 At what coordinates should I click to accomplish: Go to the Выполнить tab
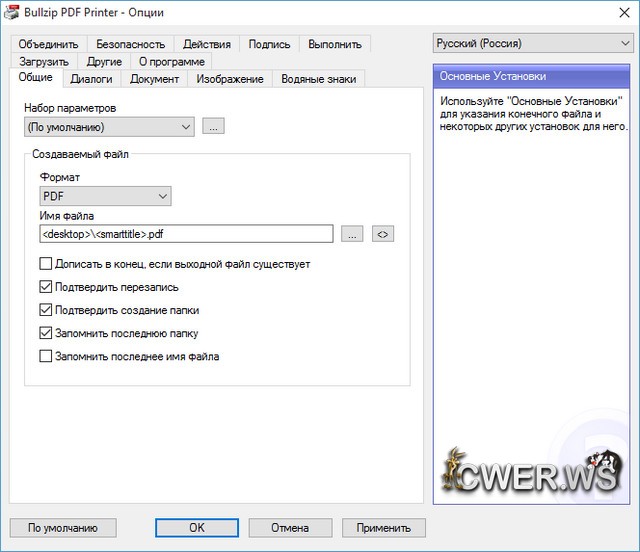(x=335, y=44)
